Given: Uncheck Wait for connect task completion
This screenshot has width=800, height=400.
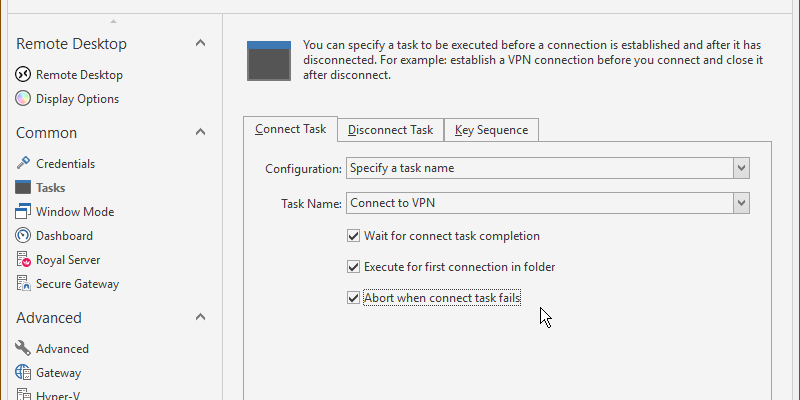Looking at the screenshot, I should tap(353, 237).
